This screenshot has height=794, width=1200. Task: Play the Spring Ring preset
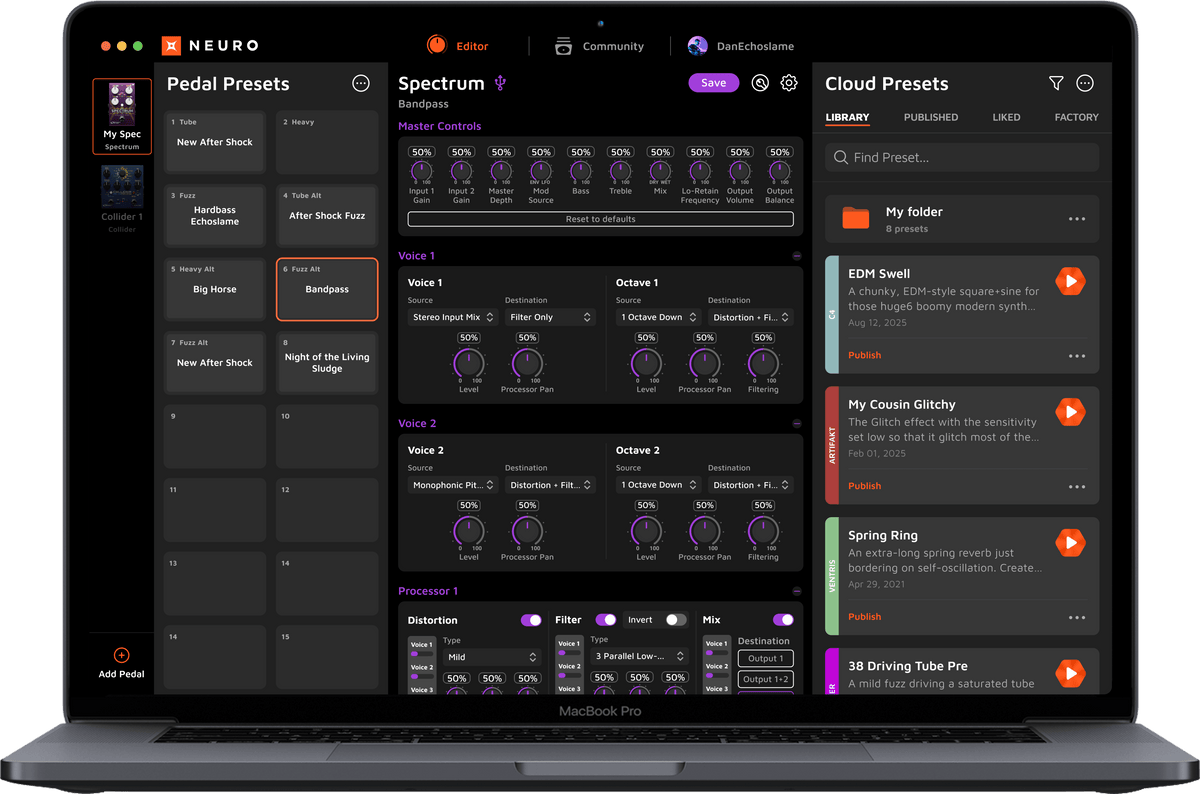point(1070,543)
